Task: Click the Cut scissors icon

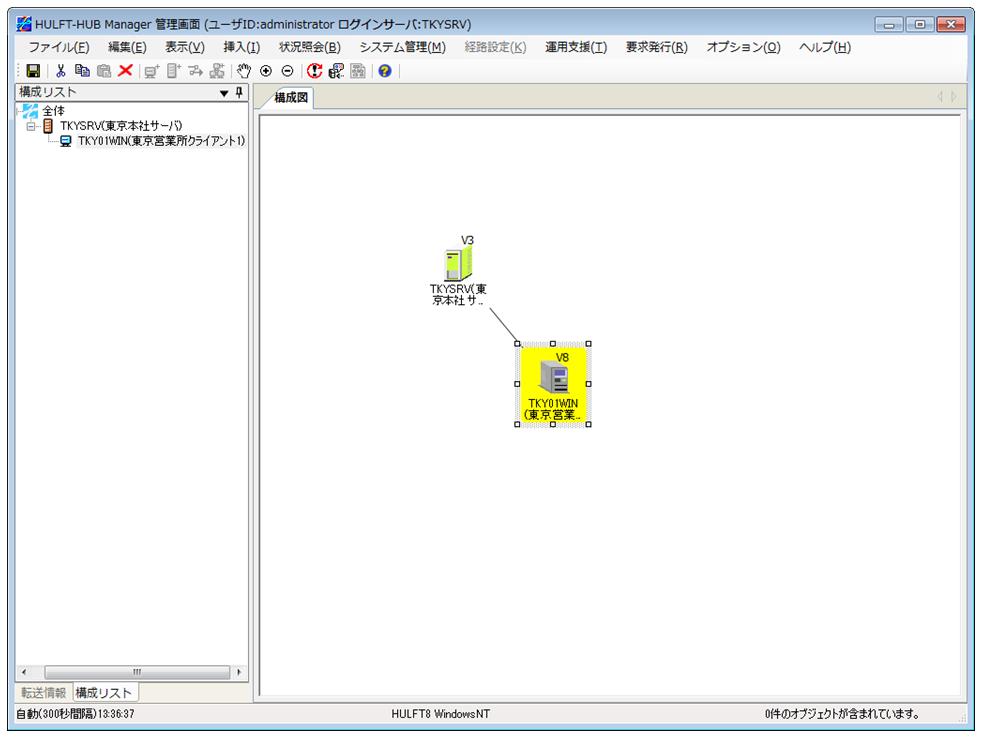Action: pyautogui.click(x=61, y=71)
